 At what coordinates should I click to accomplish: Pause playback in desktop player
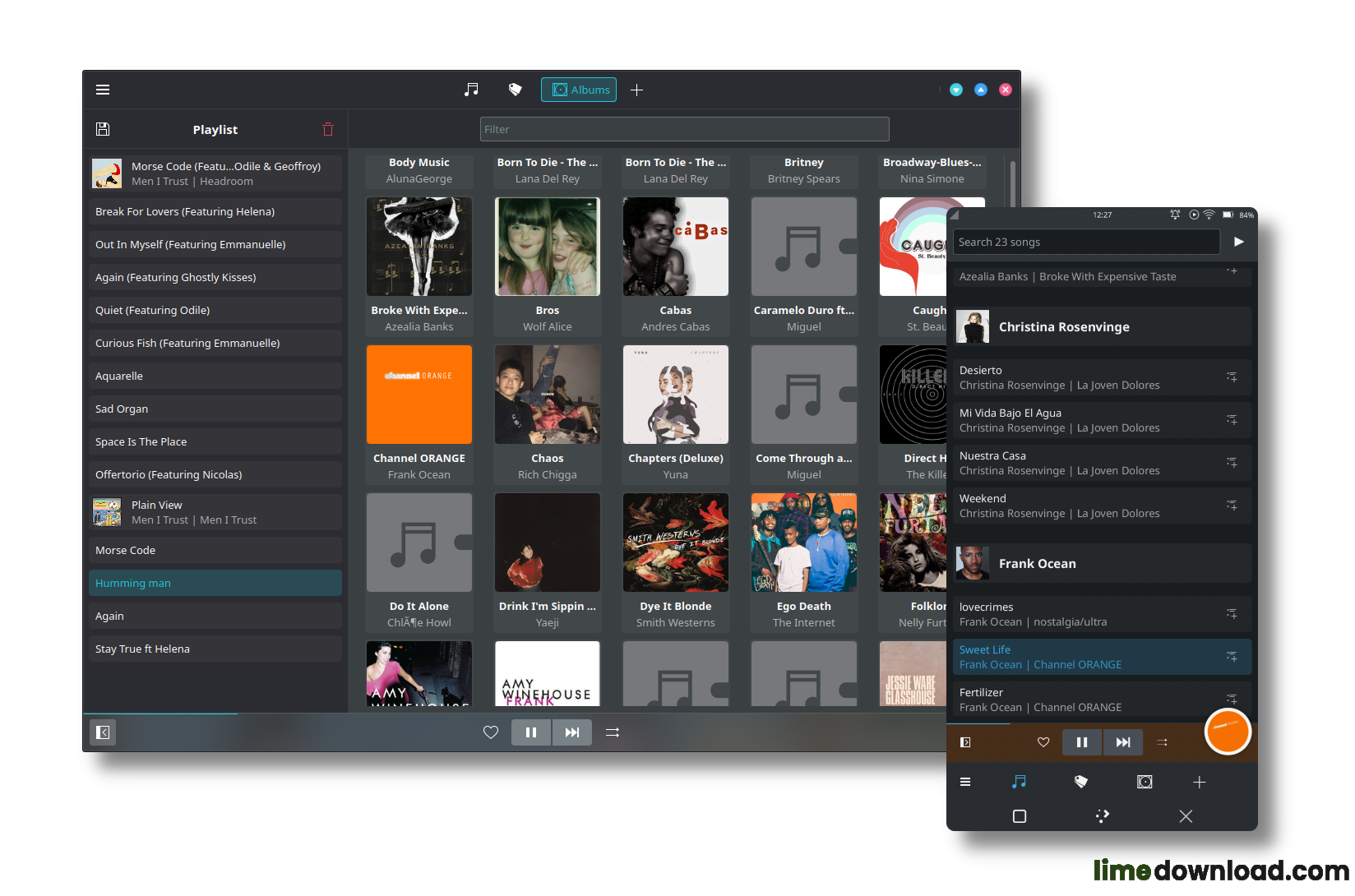531,732
